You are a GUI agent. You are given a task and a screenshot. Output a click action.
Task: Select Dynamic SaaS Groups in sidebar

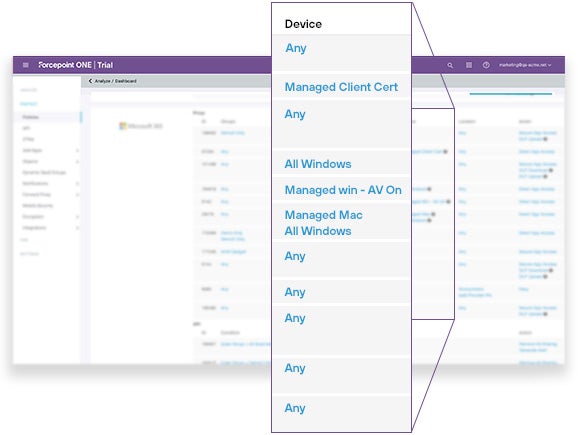[x=44, y=172]
